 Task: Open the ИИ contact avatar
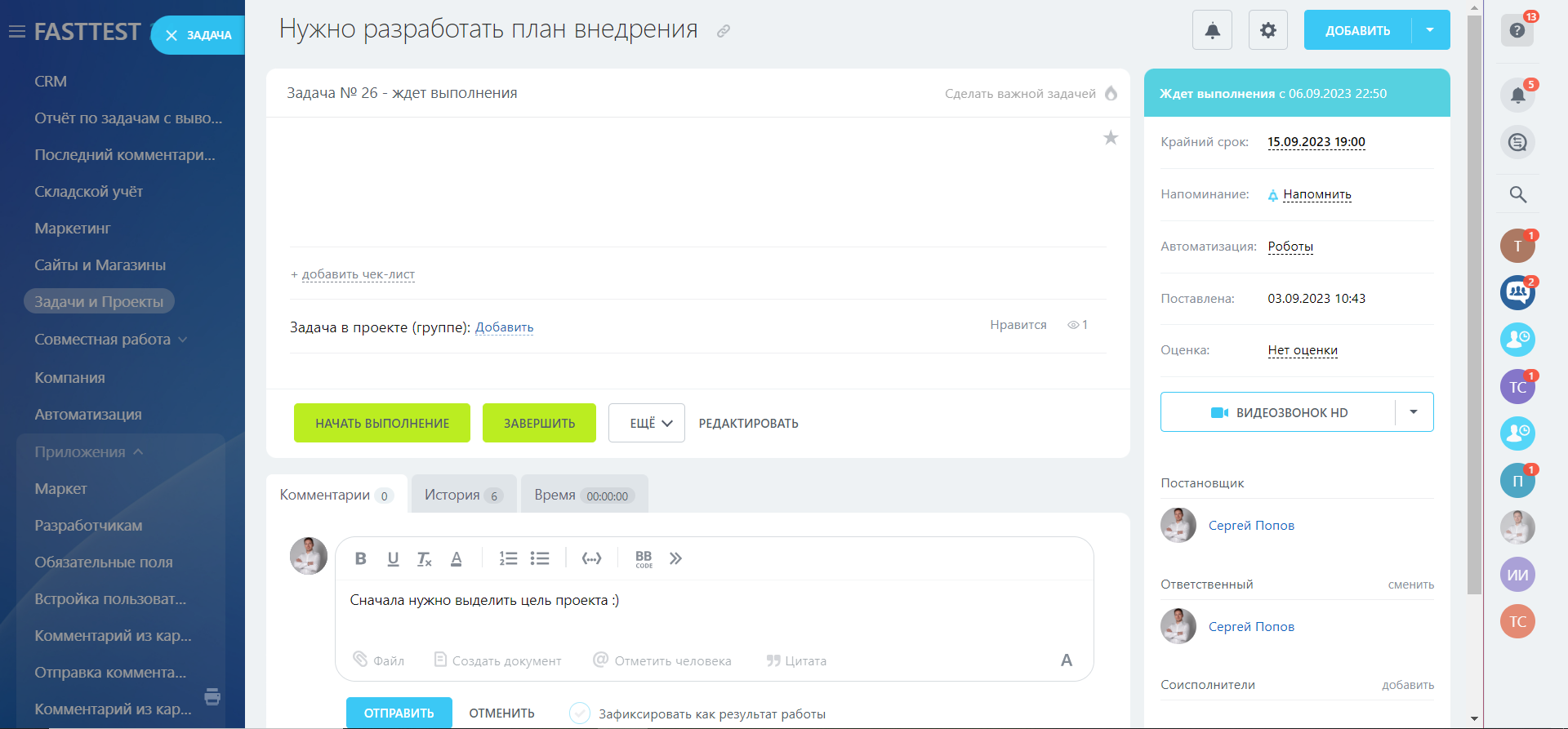(1517, 575)
